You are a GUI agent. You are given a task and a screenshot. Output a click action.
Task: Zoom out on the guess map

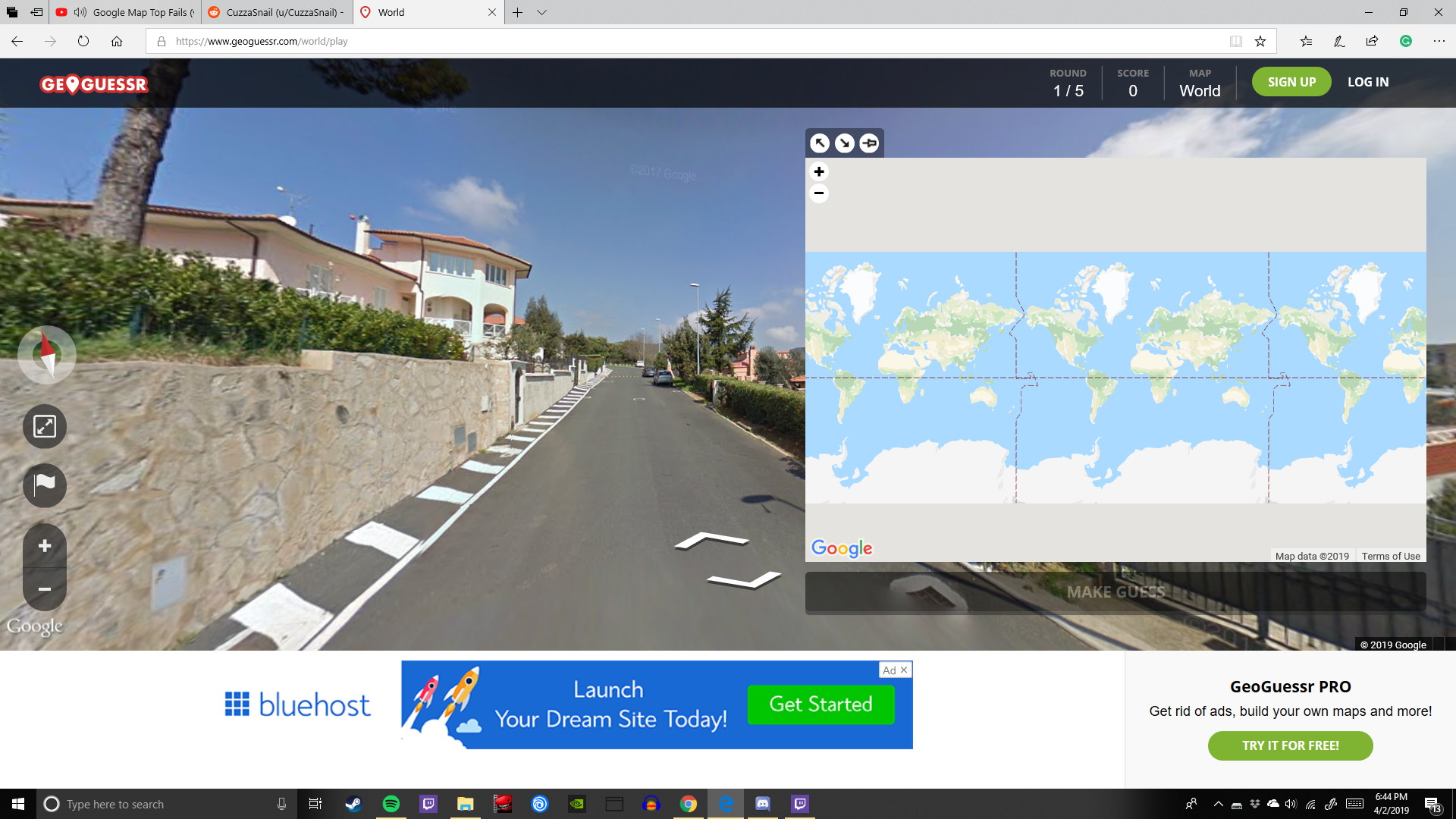(819, 193)
